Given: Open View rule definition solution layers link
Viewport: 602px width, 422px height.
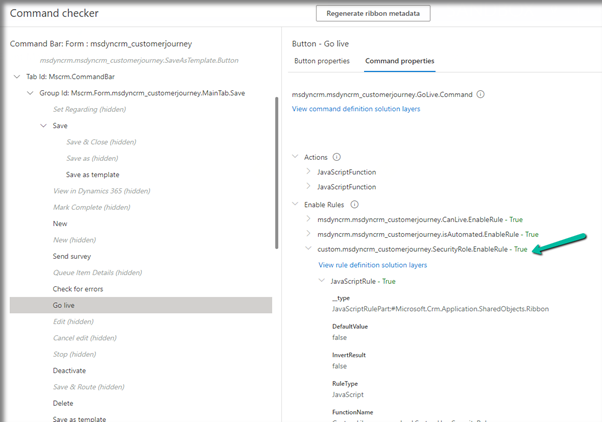Looking at the screenshot, I should click(x=372, y=265).
